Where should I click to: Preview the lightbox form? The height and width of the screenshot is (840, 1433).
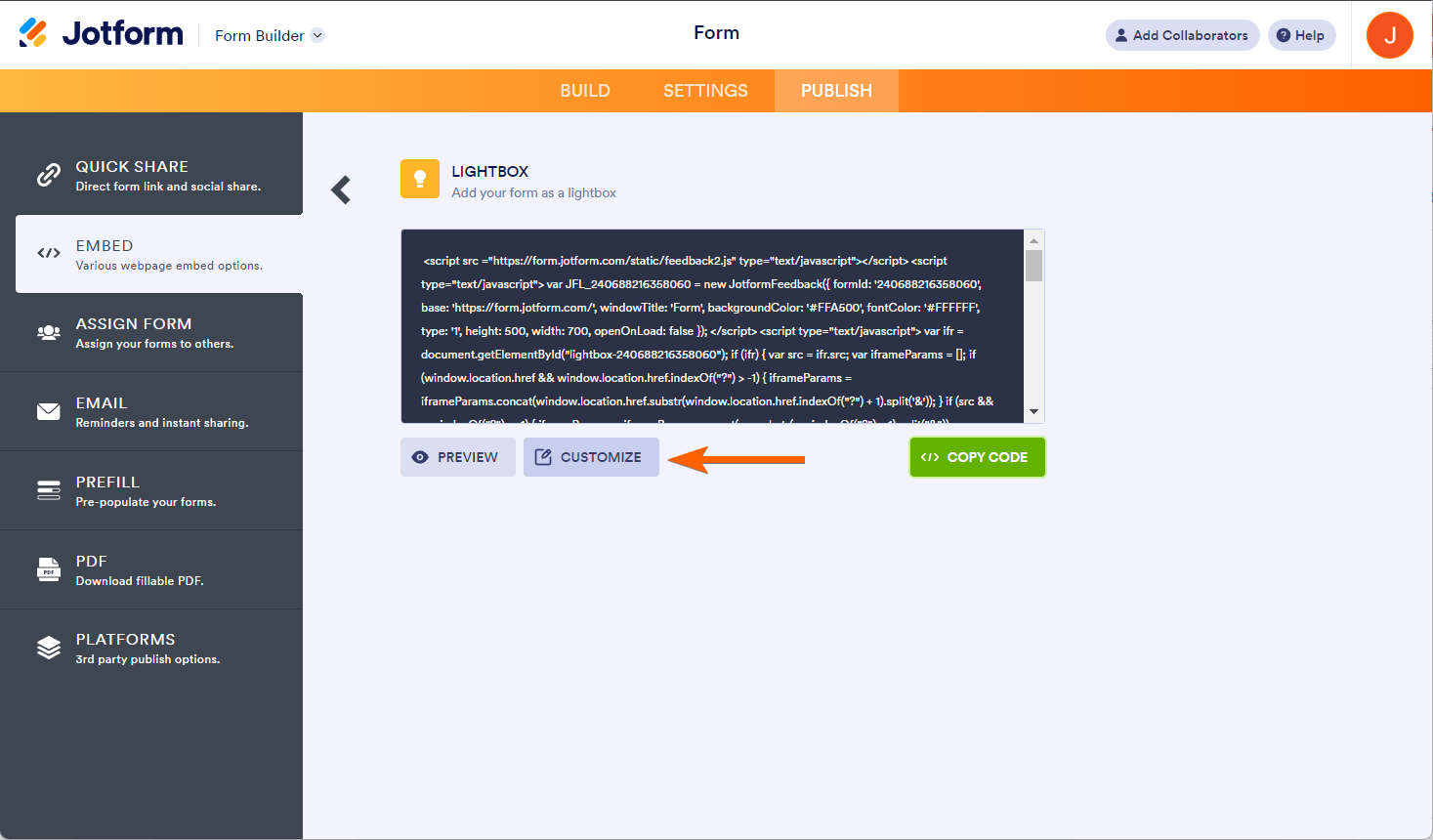pos(458,457)
